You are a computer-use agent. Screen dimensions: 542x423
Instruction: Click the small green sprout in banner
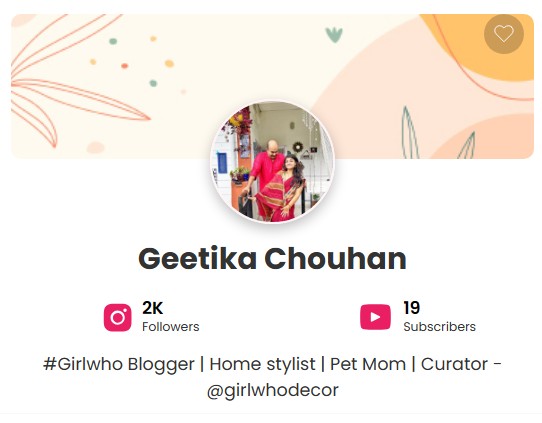pyautogui.click(x=334, y=35)
